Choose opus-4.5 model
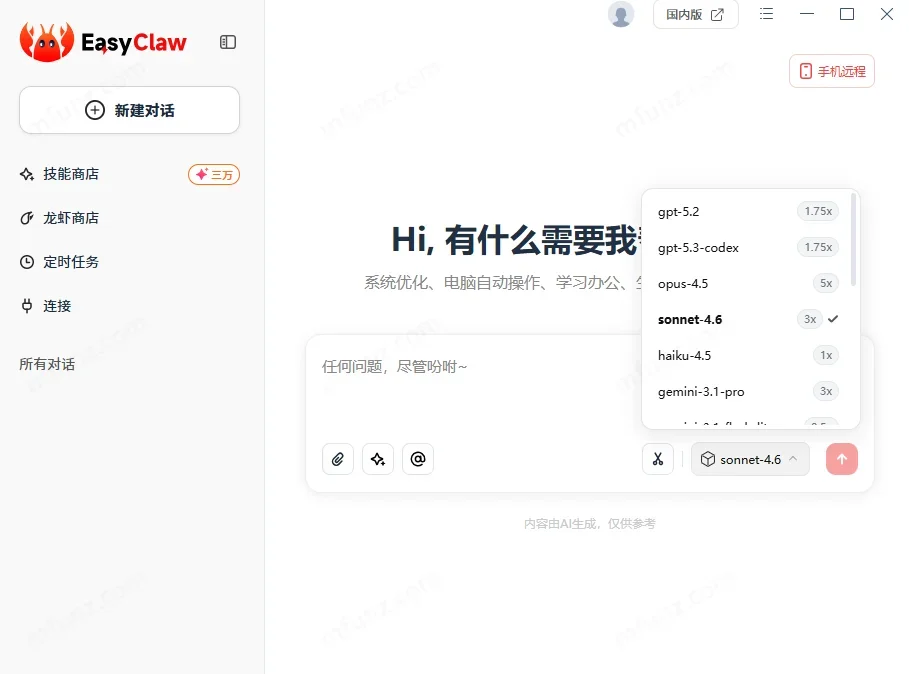This screenshot has height=674, width=909. point(748,283)
